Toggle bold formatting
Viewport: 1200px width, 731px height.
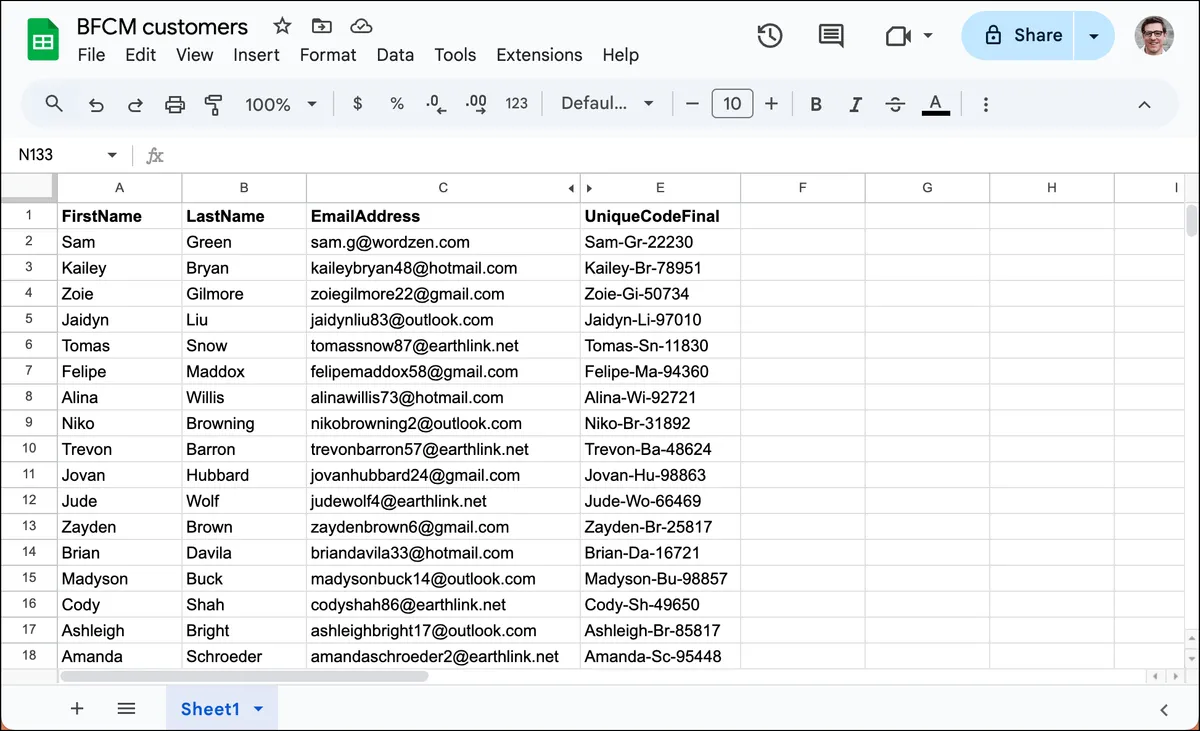[x=816, y=104]
